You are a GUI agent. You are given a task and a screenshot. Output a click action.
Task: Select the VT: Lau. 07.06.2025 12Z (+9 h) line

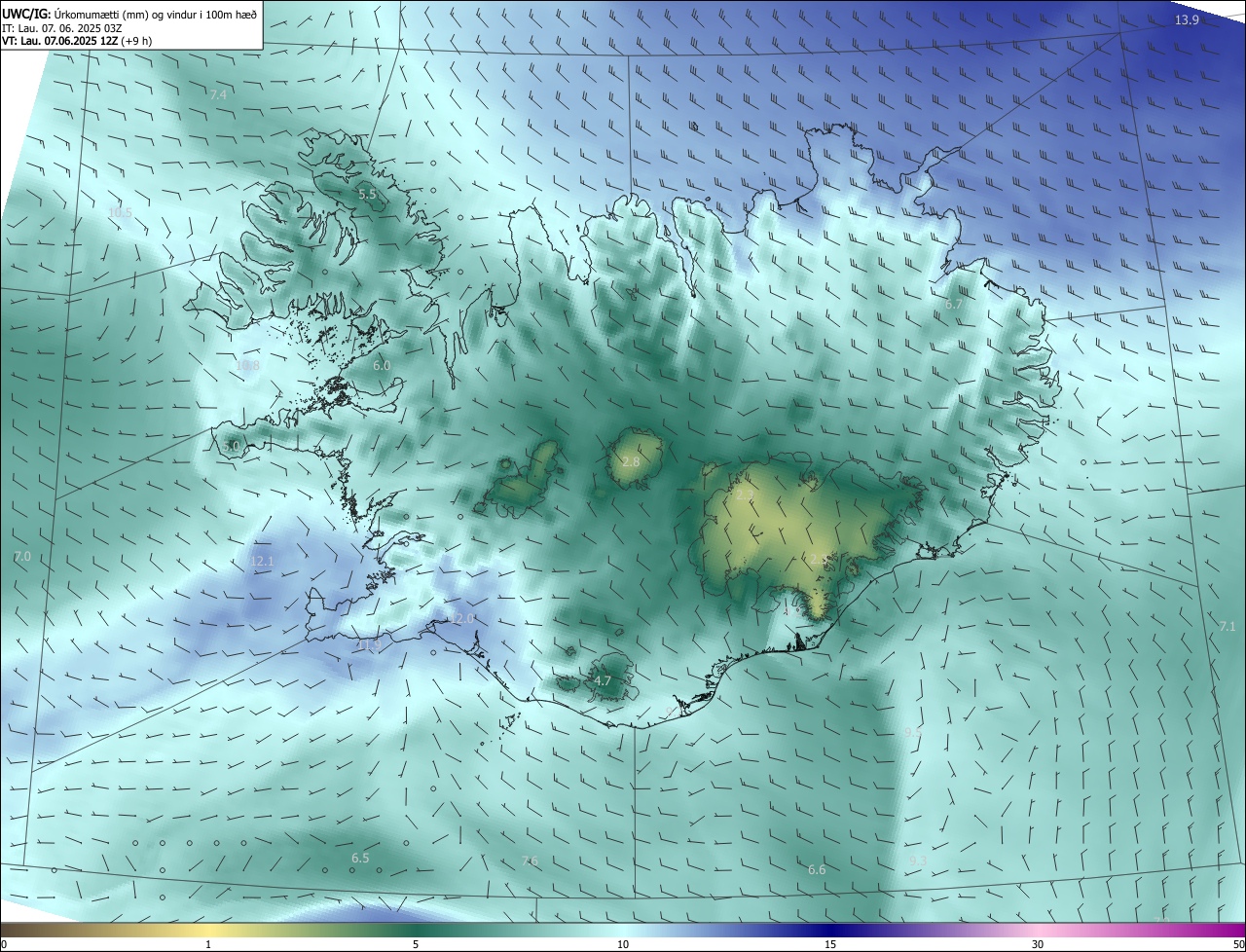click(x=77, y=41)
